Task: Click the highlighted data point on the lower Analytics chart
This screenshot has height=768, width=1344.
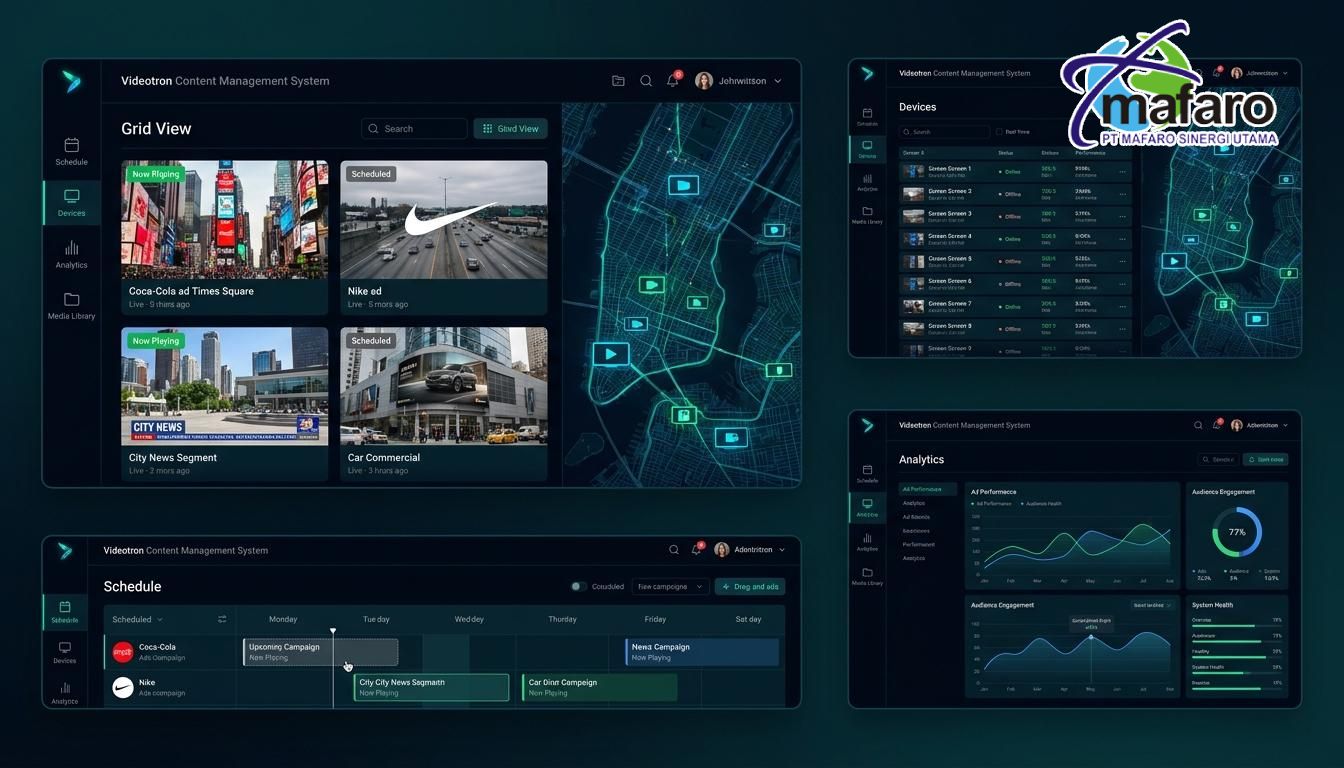Action: (1091, 637)
